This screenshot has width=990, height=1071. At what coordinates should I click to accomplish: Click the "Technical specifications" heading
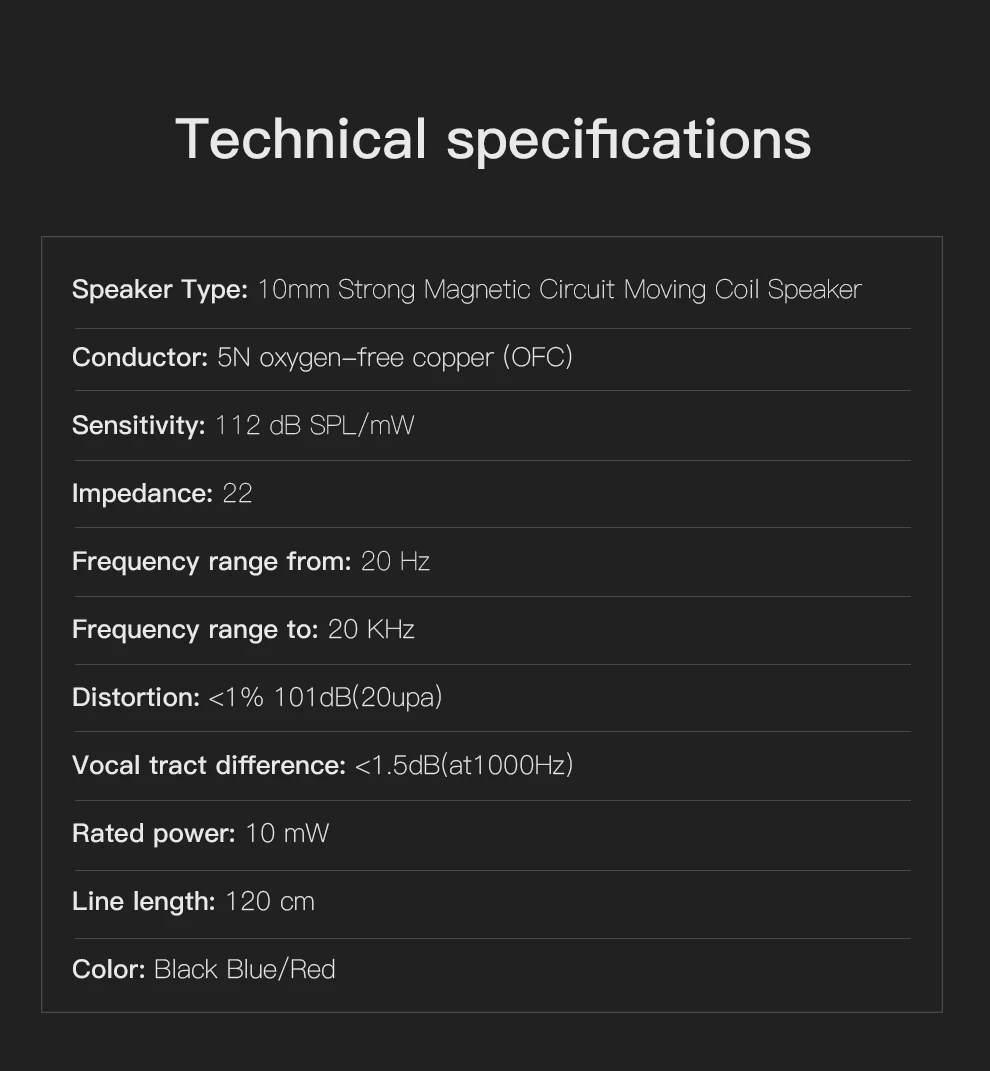[493, 138]
